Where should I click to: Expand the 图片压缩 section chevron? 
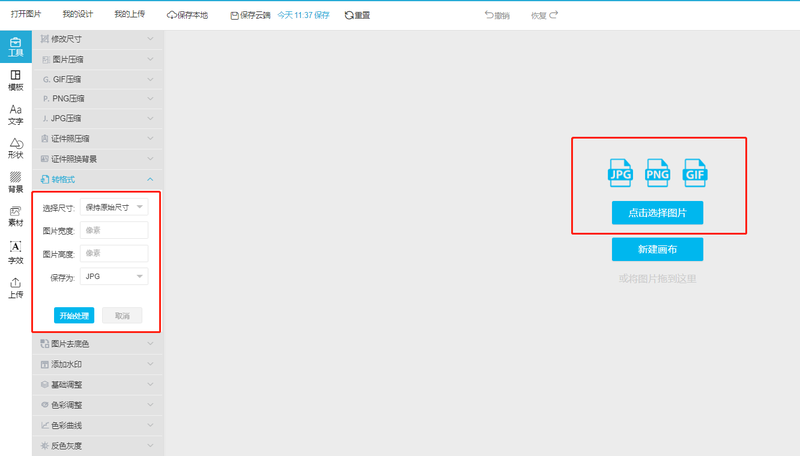pos(150,59)
